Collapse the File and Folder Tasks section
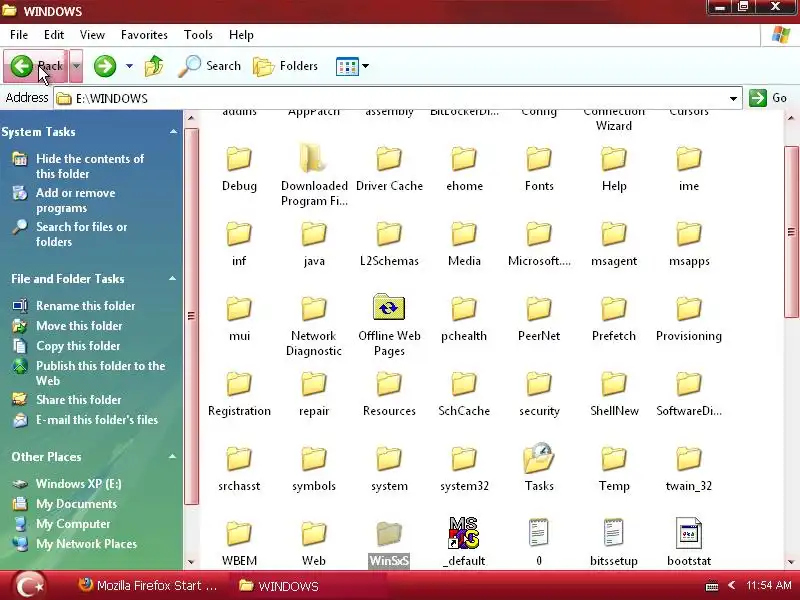 [x=172, y=279]
